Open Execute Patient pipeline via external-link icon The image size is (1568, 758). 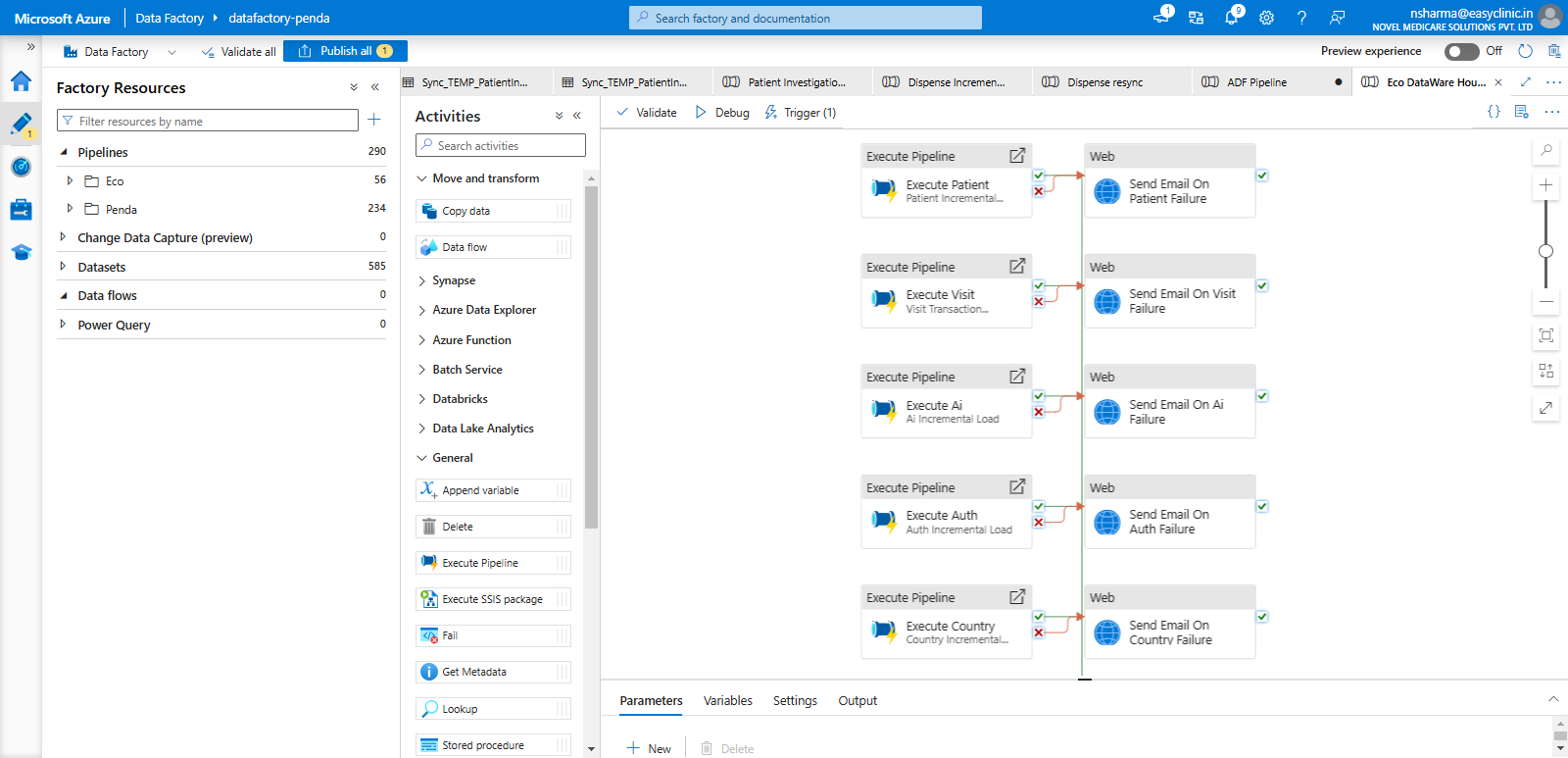(x=1017, y=156)
